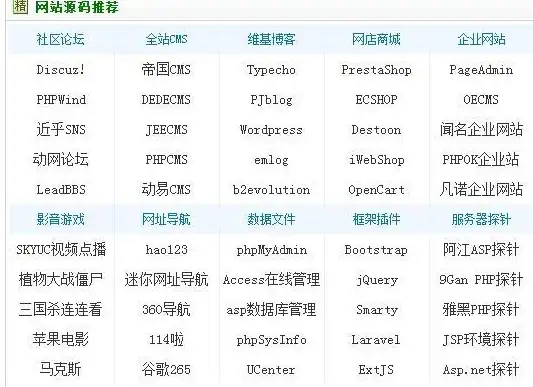Open the ExtJS link
Viewport: 533px width, 387px height.
(x=376, y=370)
